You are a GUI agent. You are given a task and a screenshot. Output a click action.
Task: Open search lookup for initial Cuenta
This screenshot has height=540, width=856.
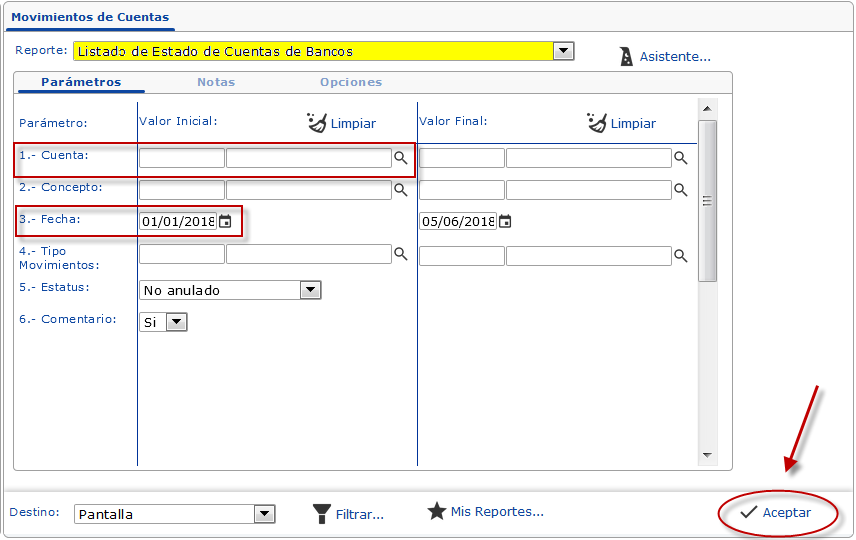(x=401, y=158)
